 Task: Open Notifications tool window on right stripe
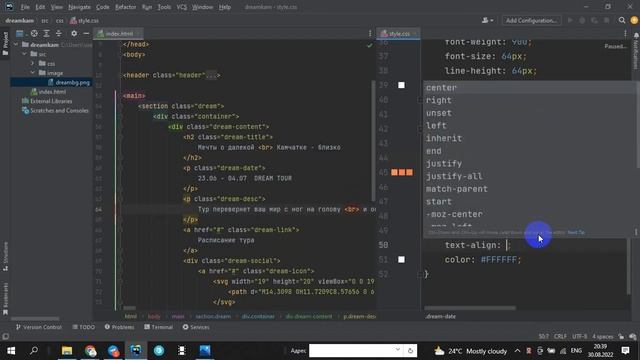point(636,51)
